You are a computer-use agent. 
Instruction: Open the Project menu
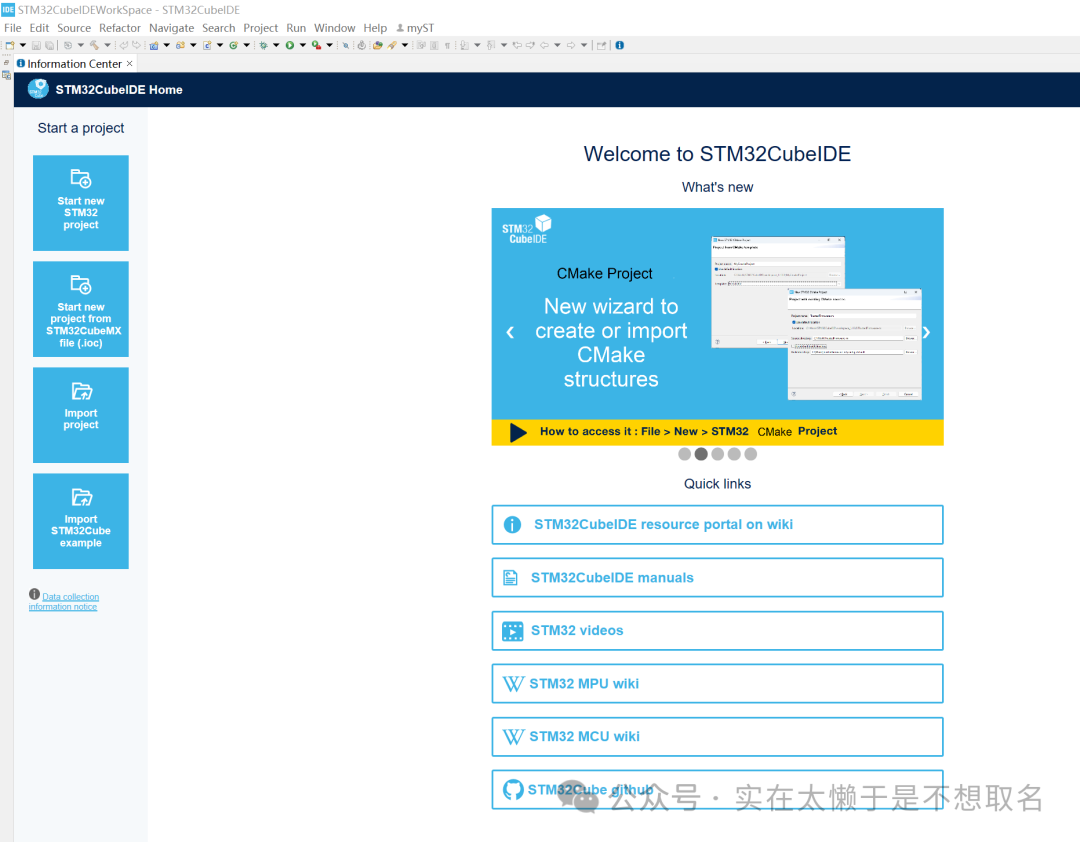[260, 28]
